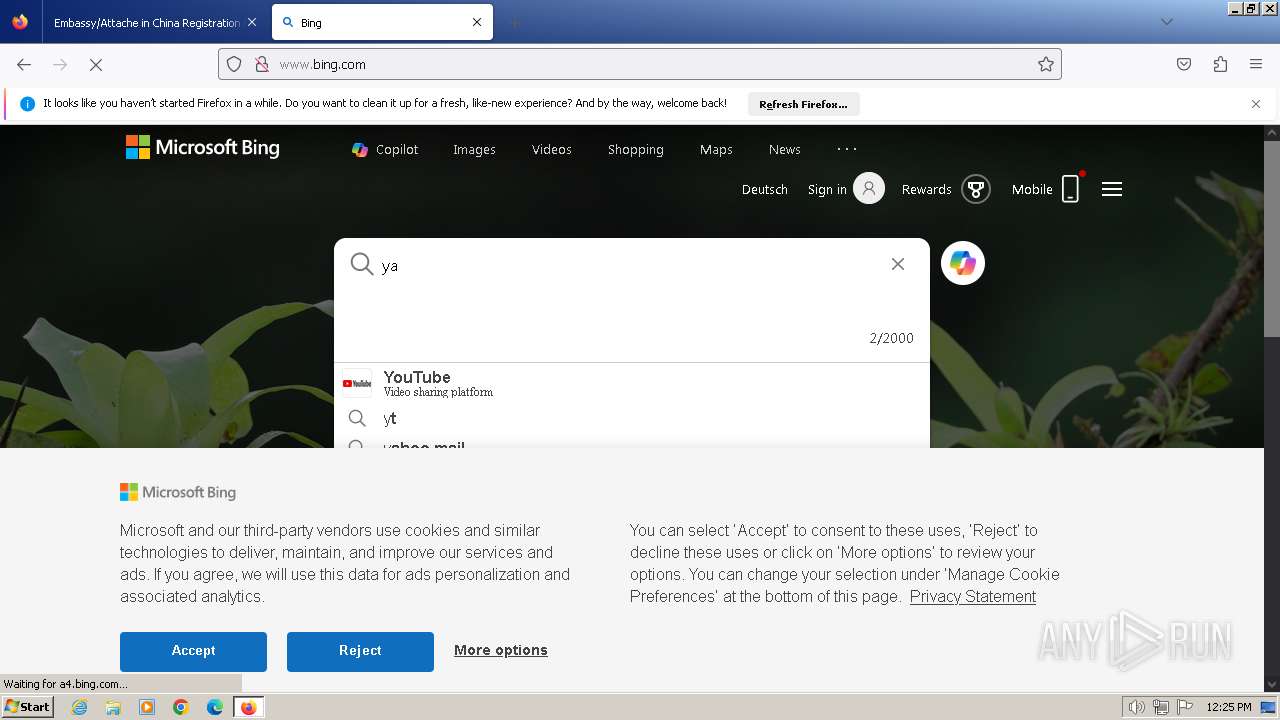Open the Images tab

(474, 149)
